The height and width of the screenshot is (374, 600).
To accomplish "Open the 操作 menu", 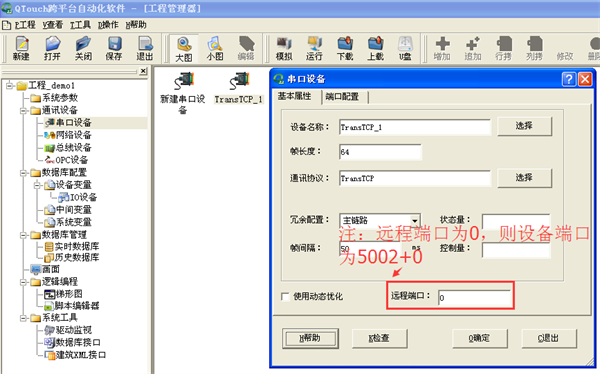I will tap(108, 25).
